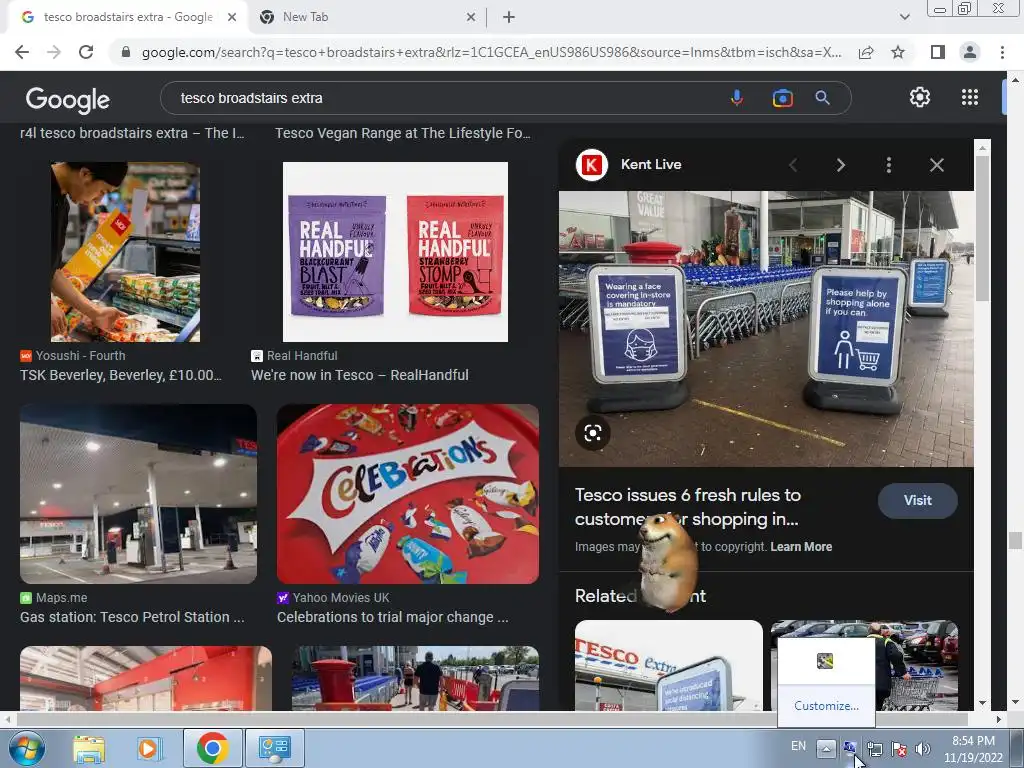Image resolution: width=1024 pixels, height=768 pixels.
Task: Start voice search with microphone icon
Action: (x=737, y=98)
